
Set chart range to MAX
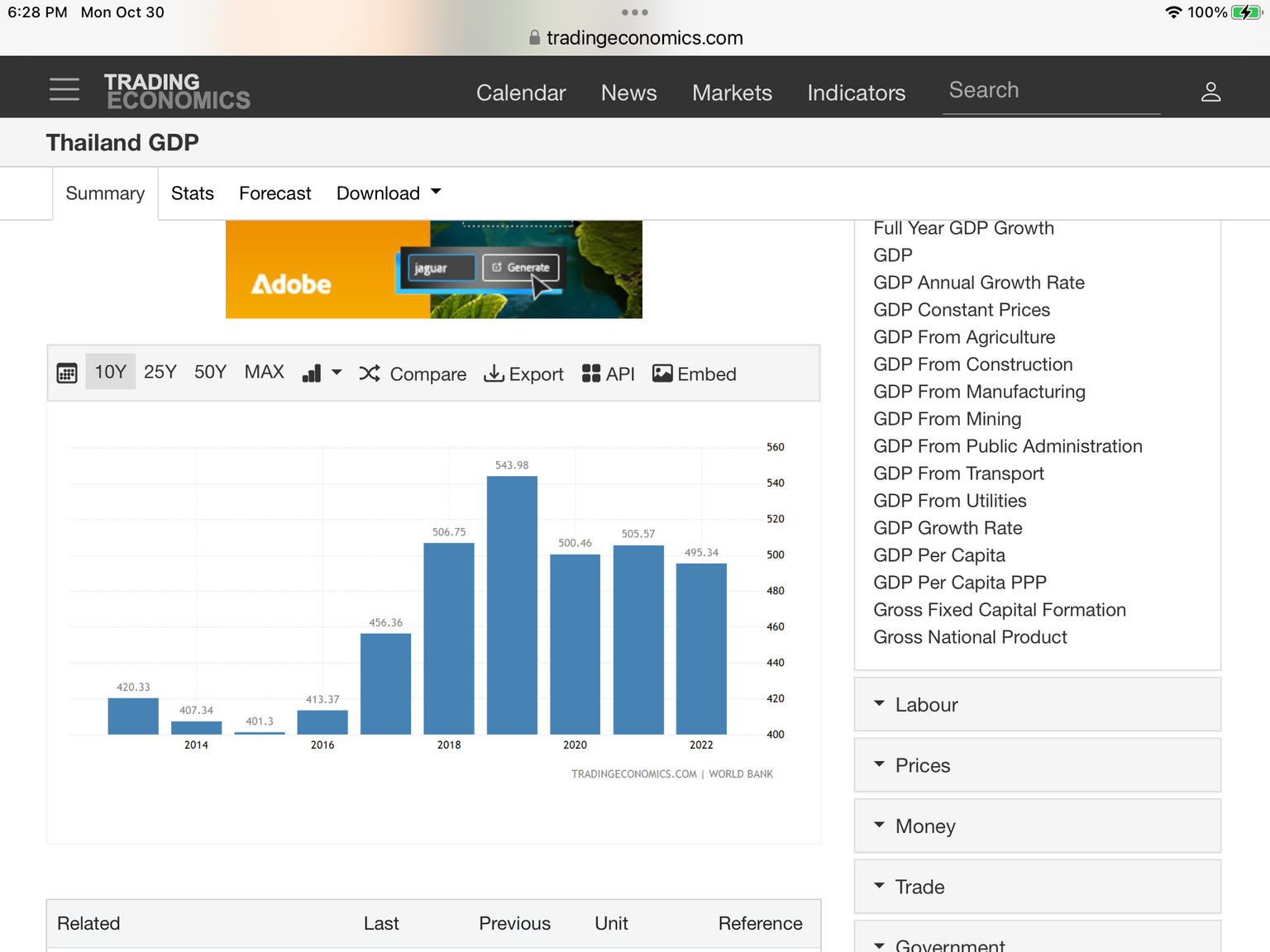click(264, 373)
